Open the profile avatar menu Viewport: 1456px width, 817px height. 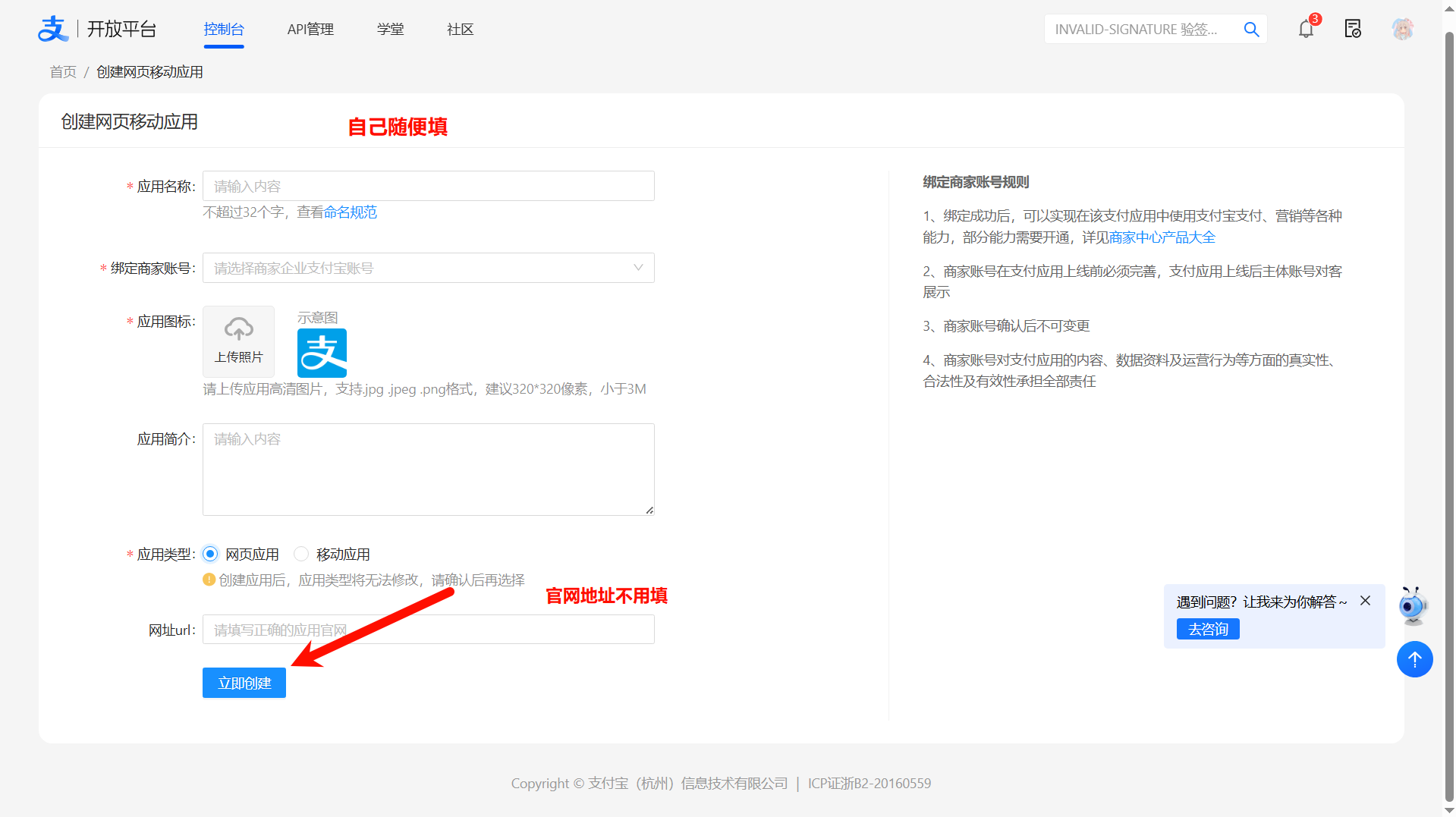point(1402,29)
